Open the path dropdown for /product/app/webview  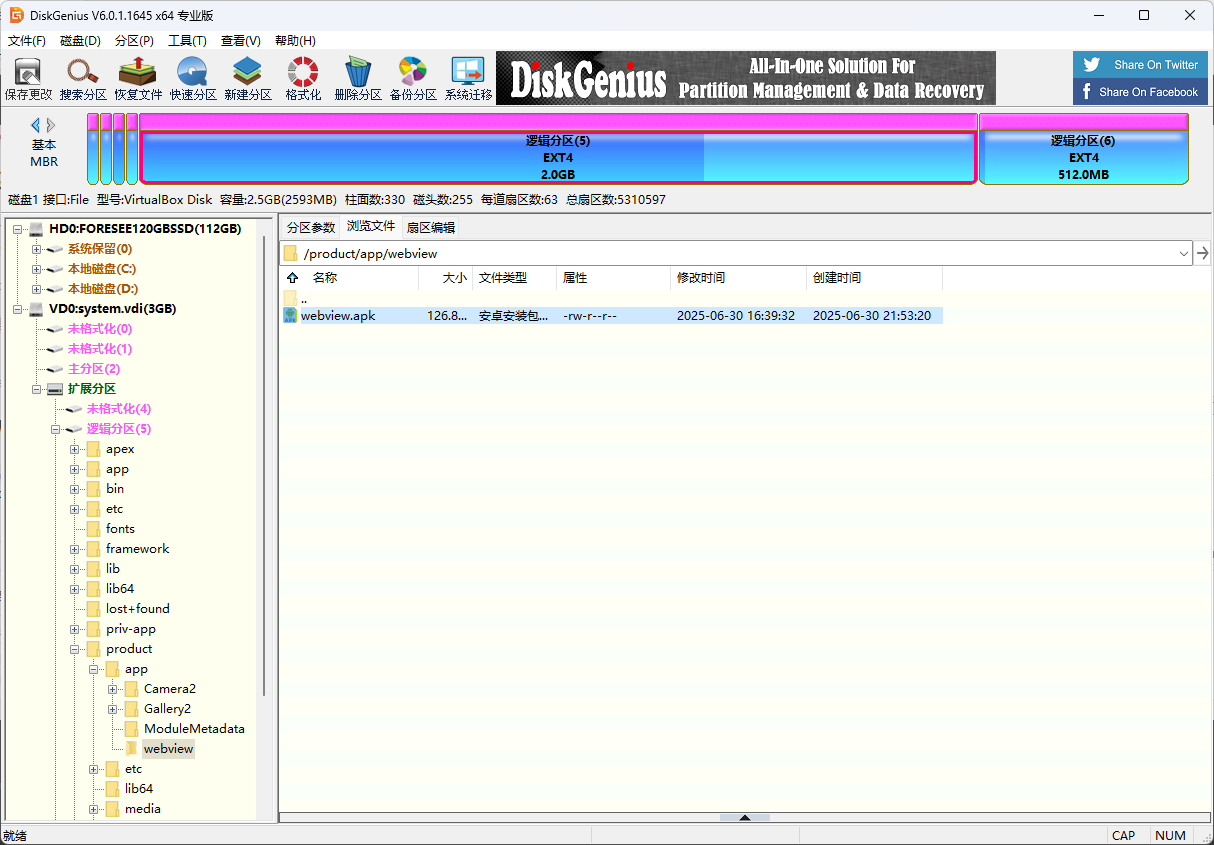[1184, 253]
